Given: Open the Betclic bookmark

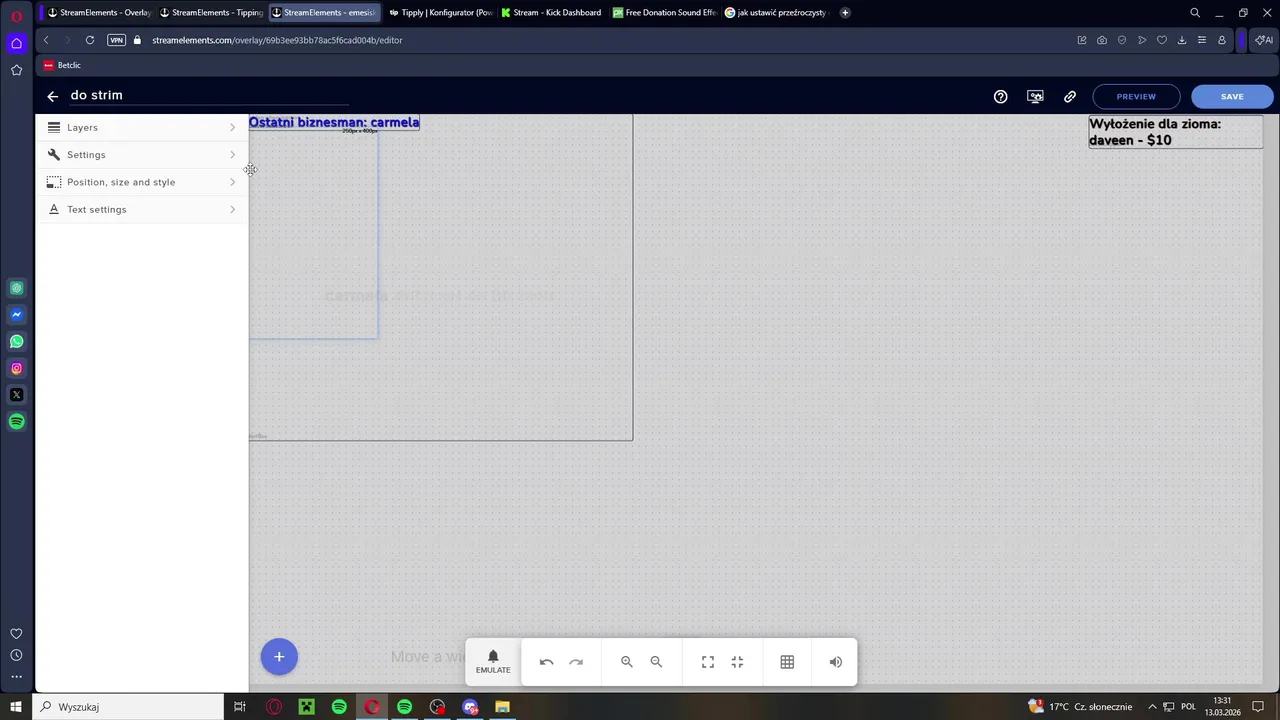Looking at the screenshot, I should point(62,65).
